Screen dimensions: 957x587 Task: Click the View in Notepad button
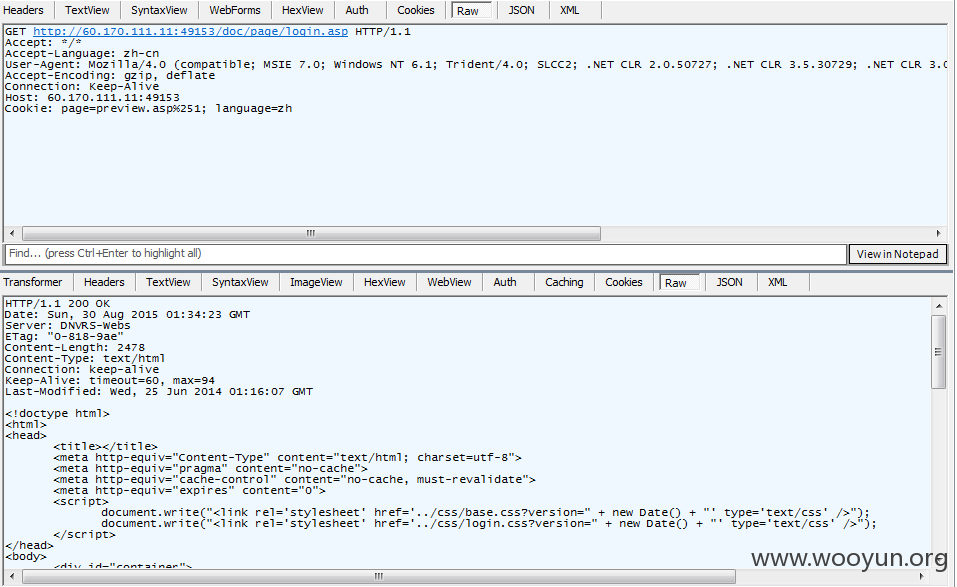coord(897,254)
